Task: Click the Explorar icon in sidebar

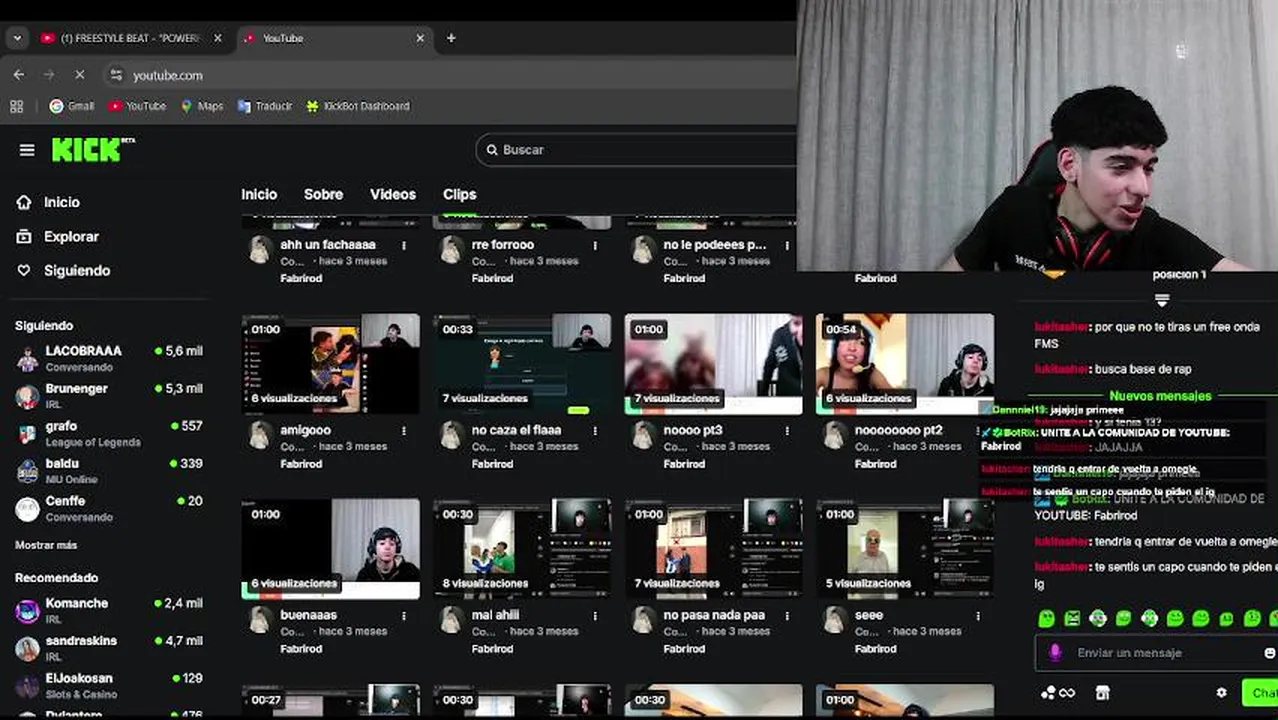Action: point(24,237)
